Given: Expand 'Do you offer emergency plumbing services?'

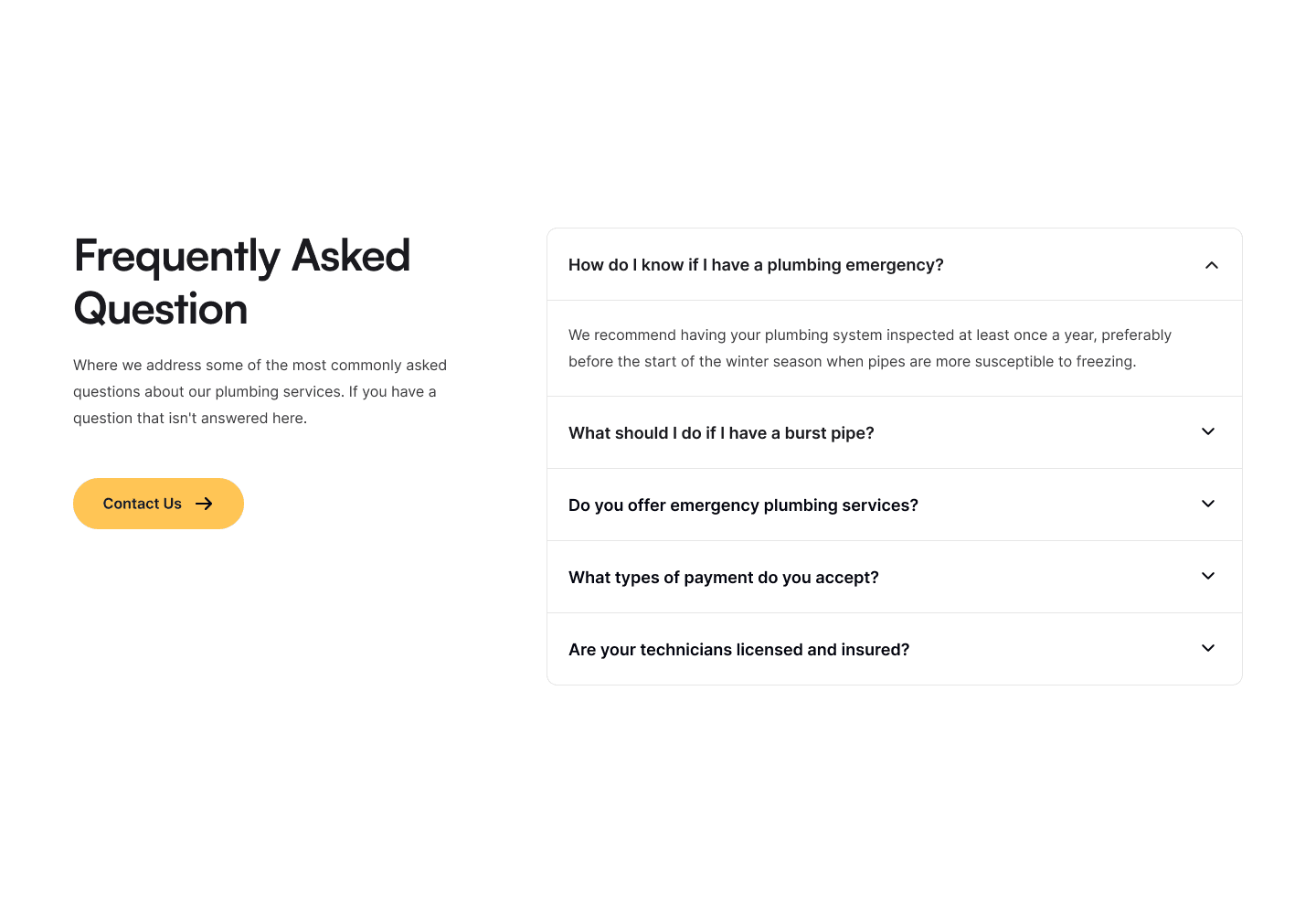Looking at the screenshot, I should pyautogui.click(x=743, y=505).
